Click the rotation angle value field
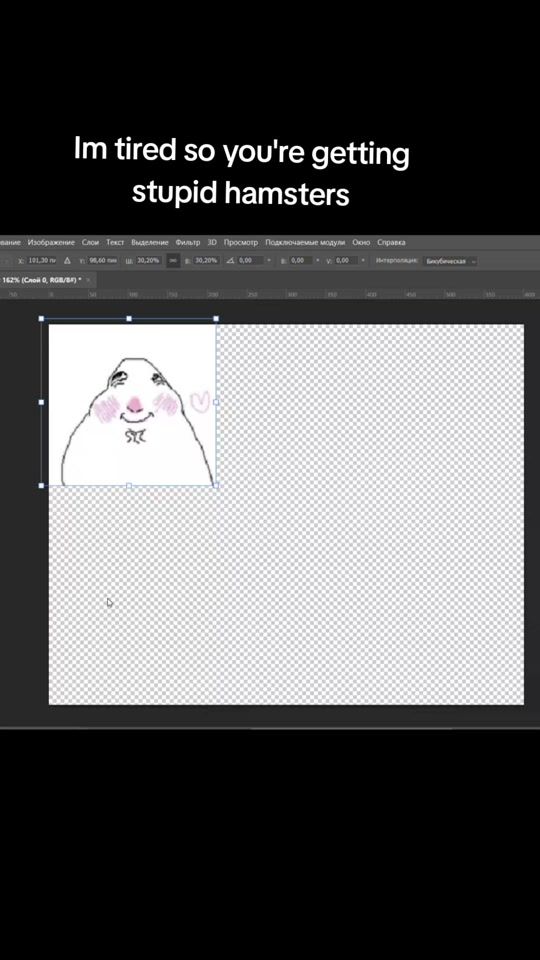Viewport: 540px width, 960px height. point(252,260)
